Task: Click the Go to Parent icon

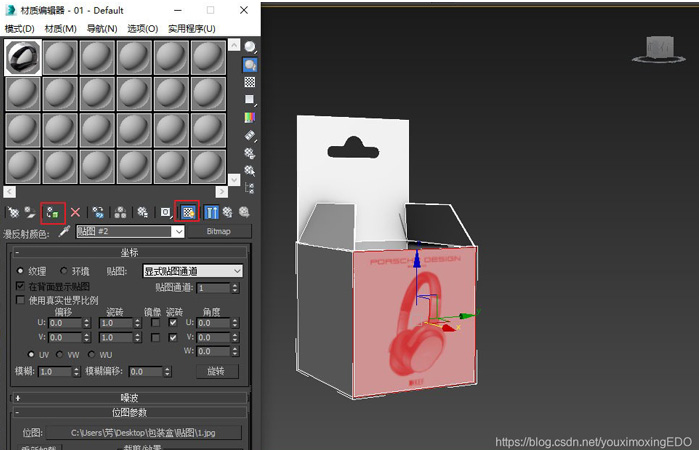Action: tap(227, 212)
